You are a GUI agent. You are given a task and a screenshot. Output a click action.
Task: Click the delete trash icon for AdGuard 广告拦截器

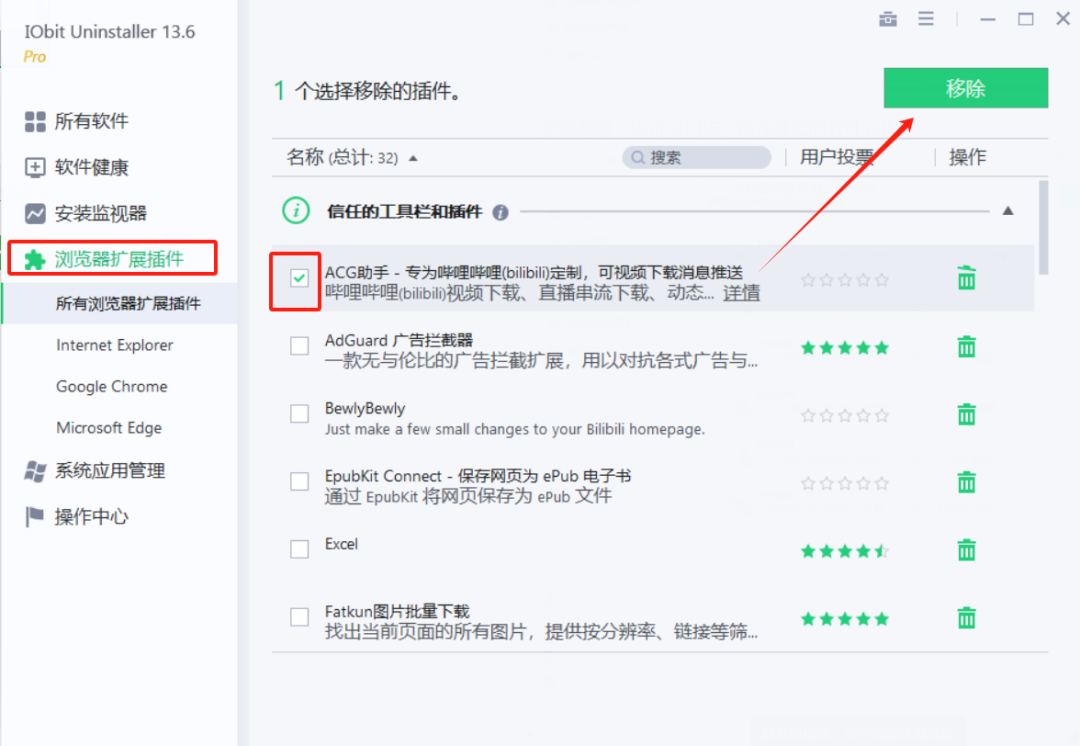[x=966, y=347]
